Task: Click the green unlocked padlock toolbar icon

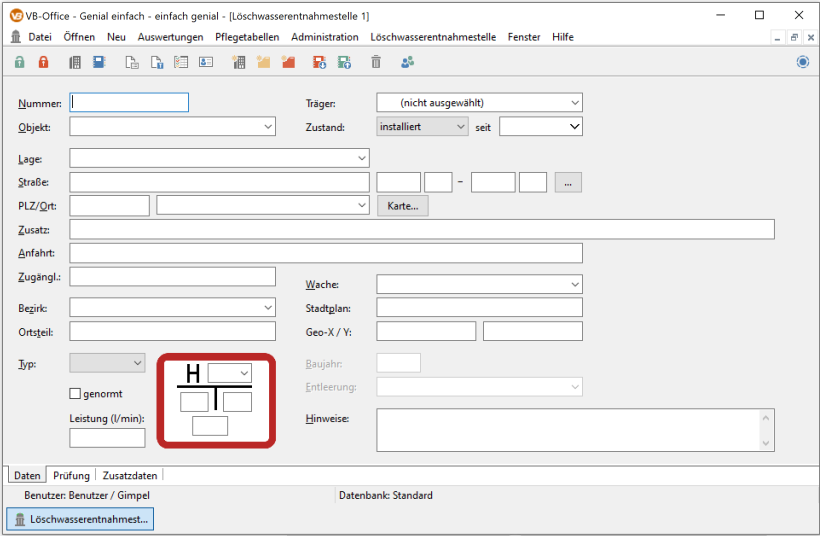Action: point(19,62)
